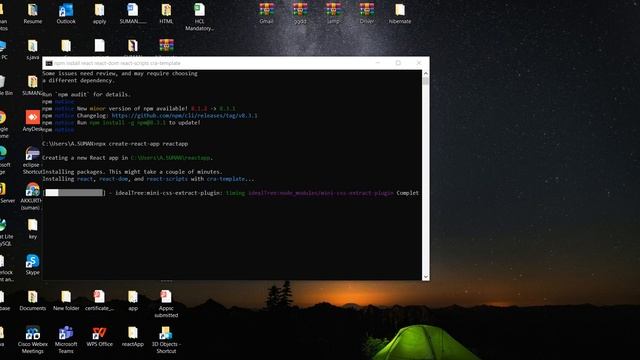
Task: Click the 'to update!' npm notice line
Action: (x=121, y=122)
